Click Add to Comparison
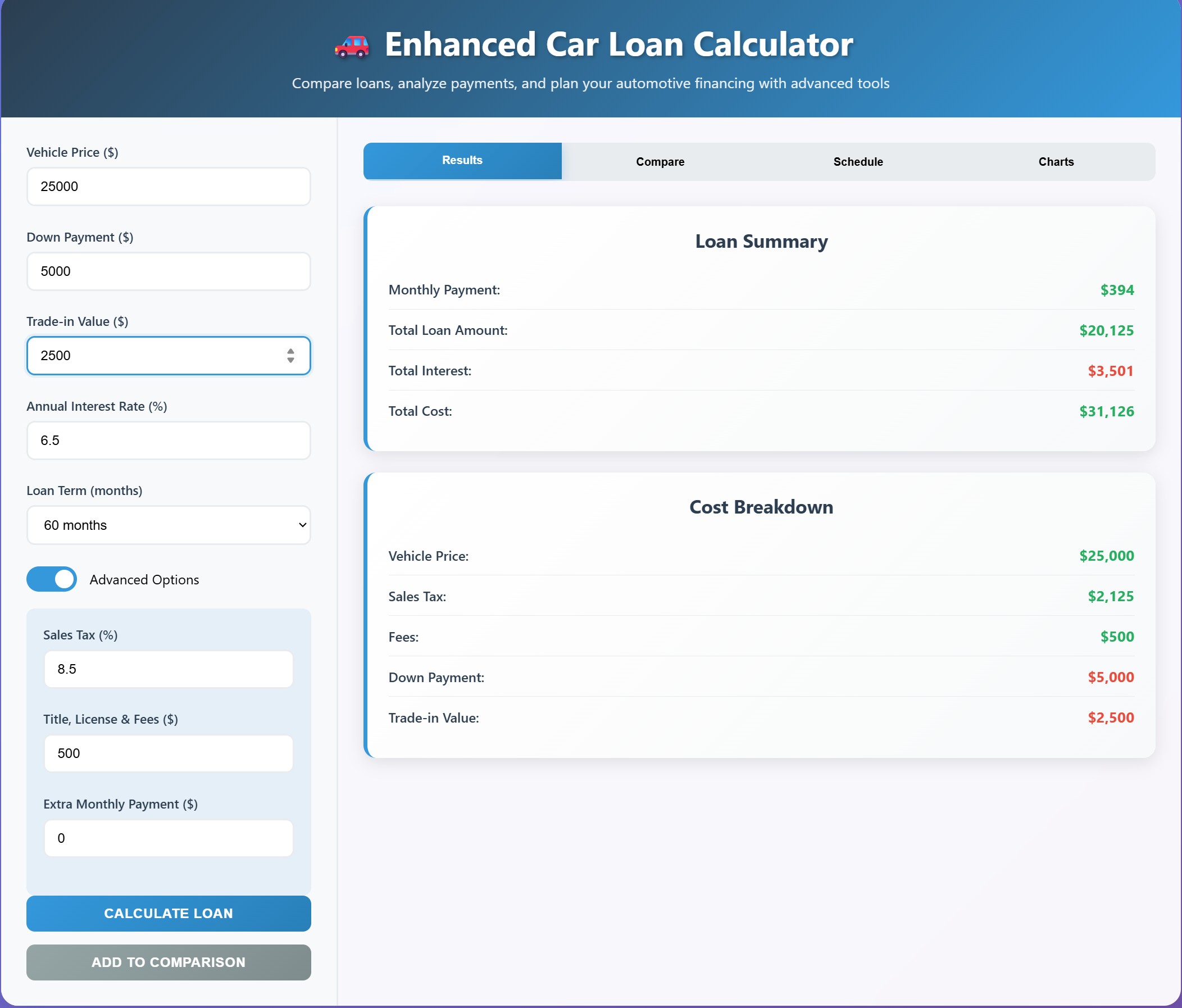The image size is (1182, 1008). tap(169, 962)
